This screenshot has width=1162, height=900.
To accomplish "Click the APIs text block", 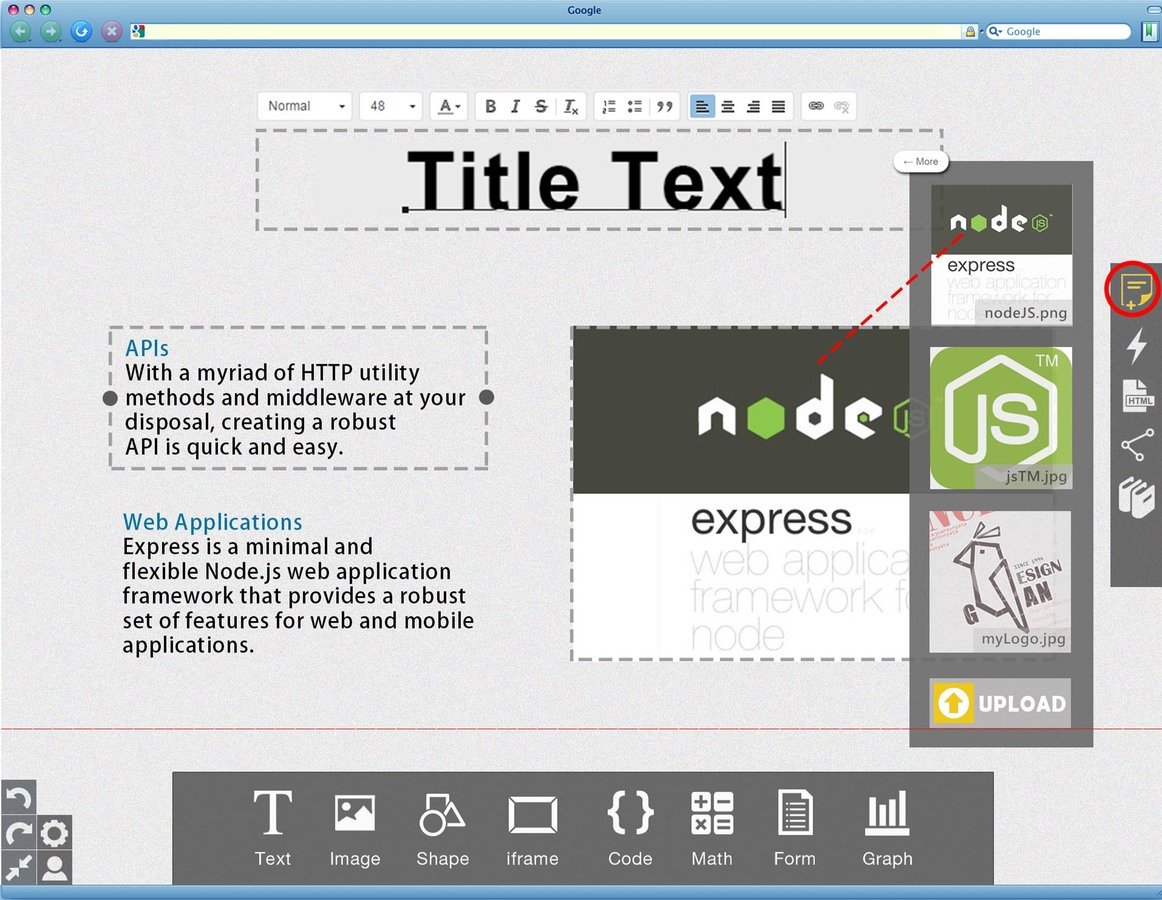I will (x=298, y=397).
